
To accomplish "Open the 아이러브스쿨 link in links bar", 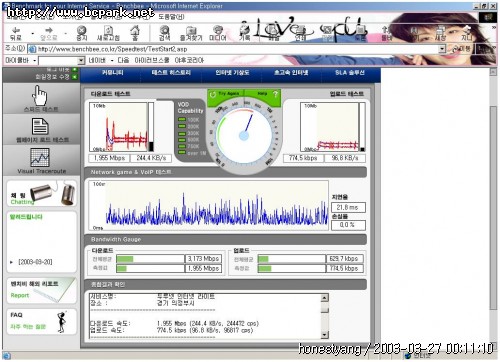I will [152, 60].
